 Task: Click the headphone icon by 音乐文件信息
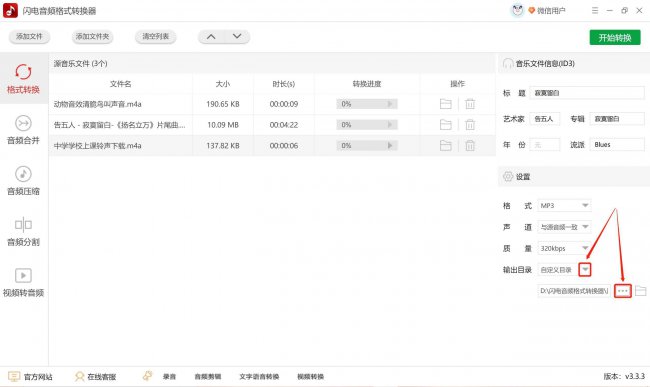point(508,63)
